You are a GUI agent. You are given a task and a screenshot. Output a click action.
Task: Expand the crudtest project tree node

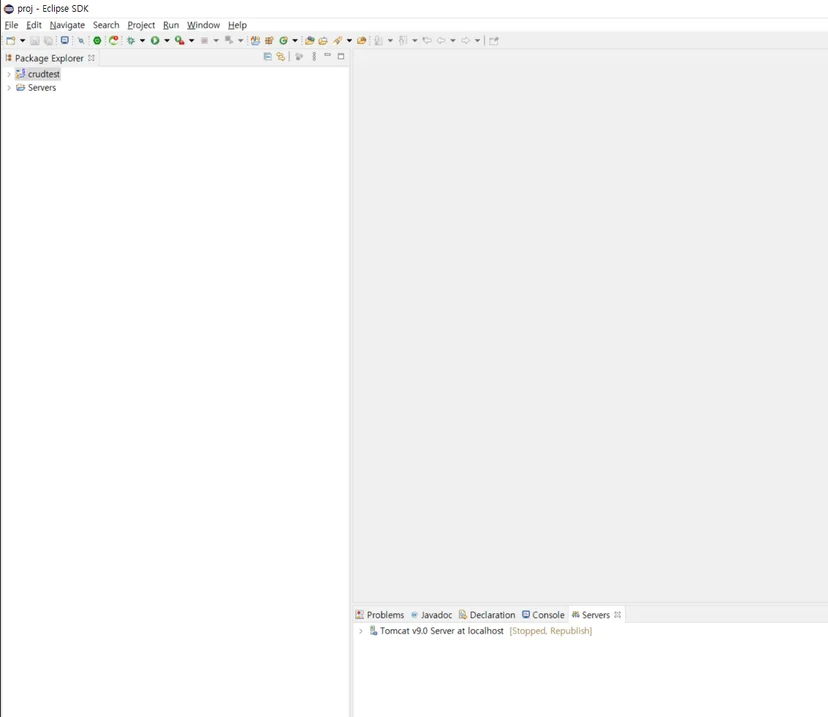point(8,74)
